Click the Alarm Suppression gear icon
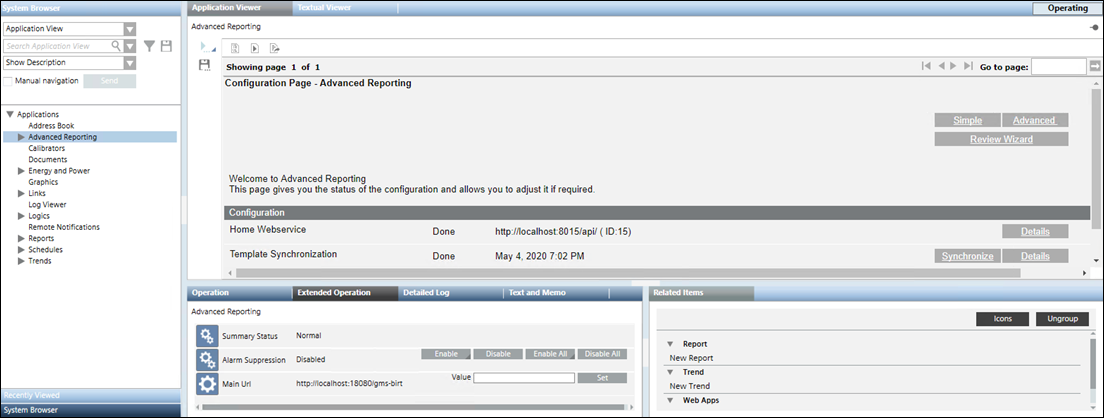This screenshot has height=418, width=1104. [207, 360]
